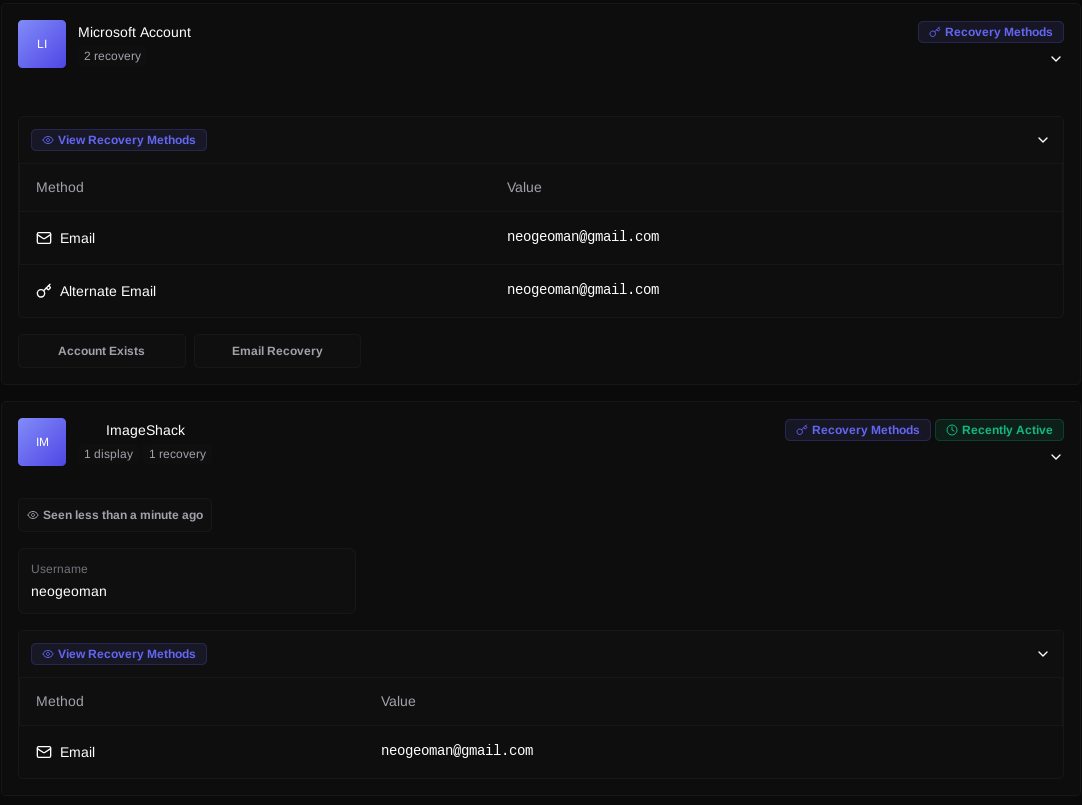Screen dimensions: 1082x805
Task: Click key icon in Microsoft Recovery Methods badge
Action: 935,32
